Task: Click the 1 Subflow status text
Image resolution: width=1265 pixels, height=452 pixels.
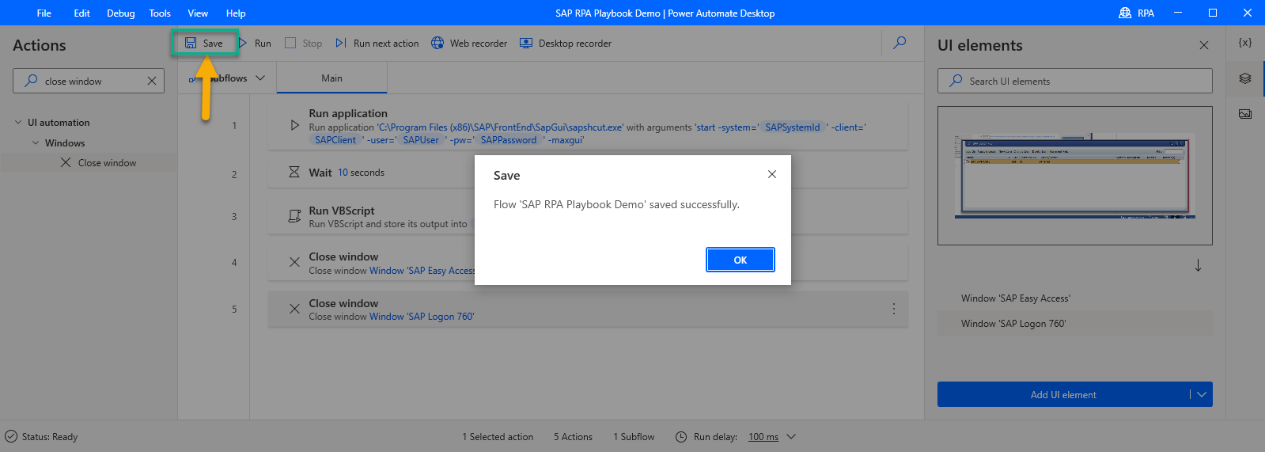Action: coord(634,437)
